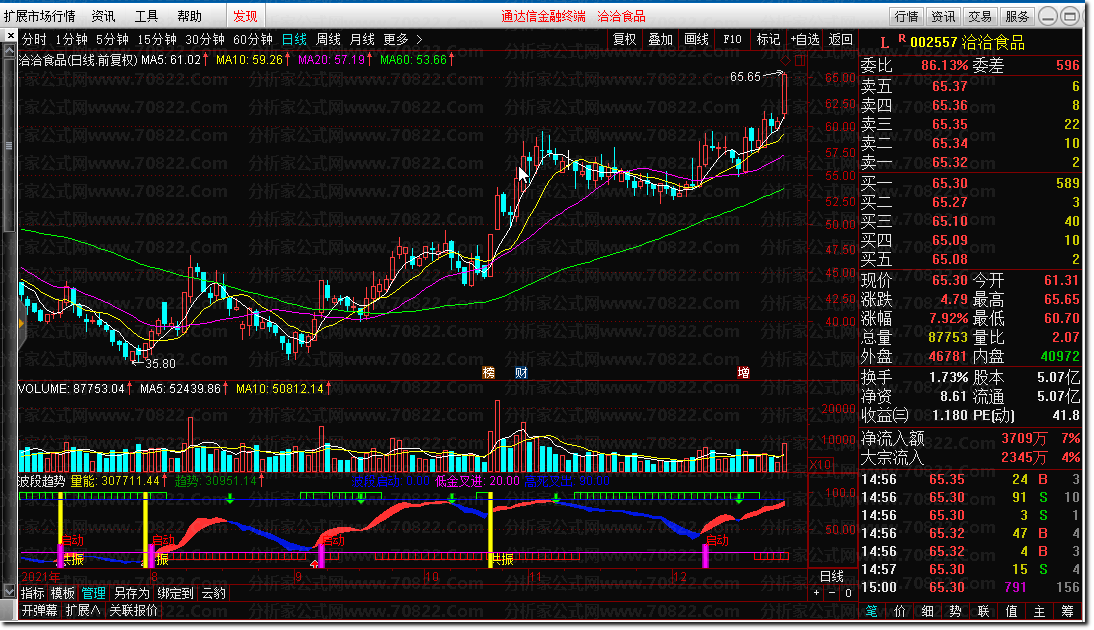
Task: Select the 1分钟 chart period
Action: click(71, 40)
